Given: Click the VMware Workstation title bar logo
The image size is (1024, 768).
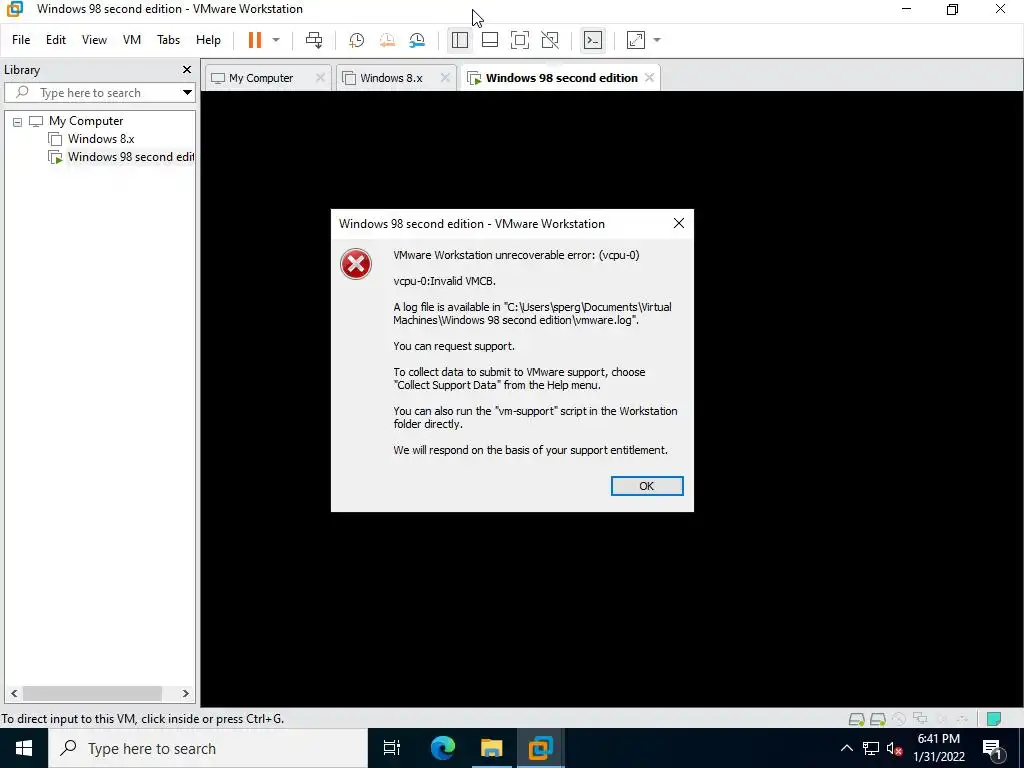Looking at the screenshot, I should (14, 9).
